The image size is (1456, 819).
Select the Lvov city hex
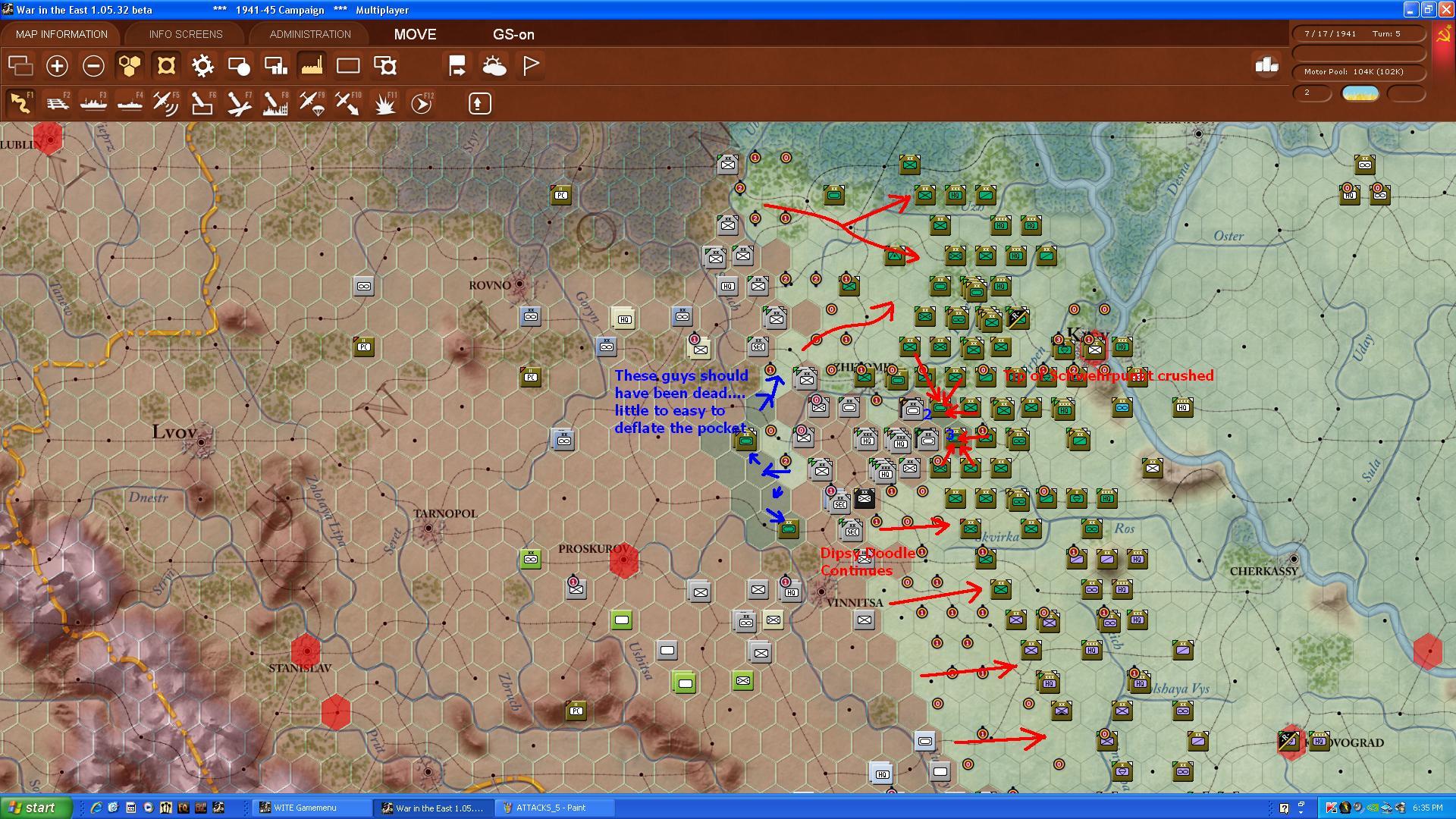[x=202, y=441]
